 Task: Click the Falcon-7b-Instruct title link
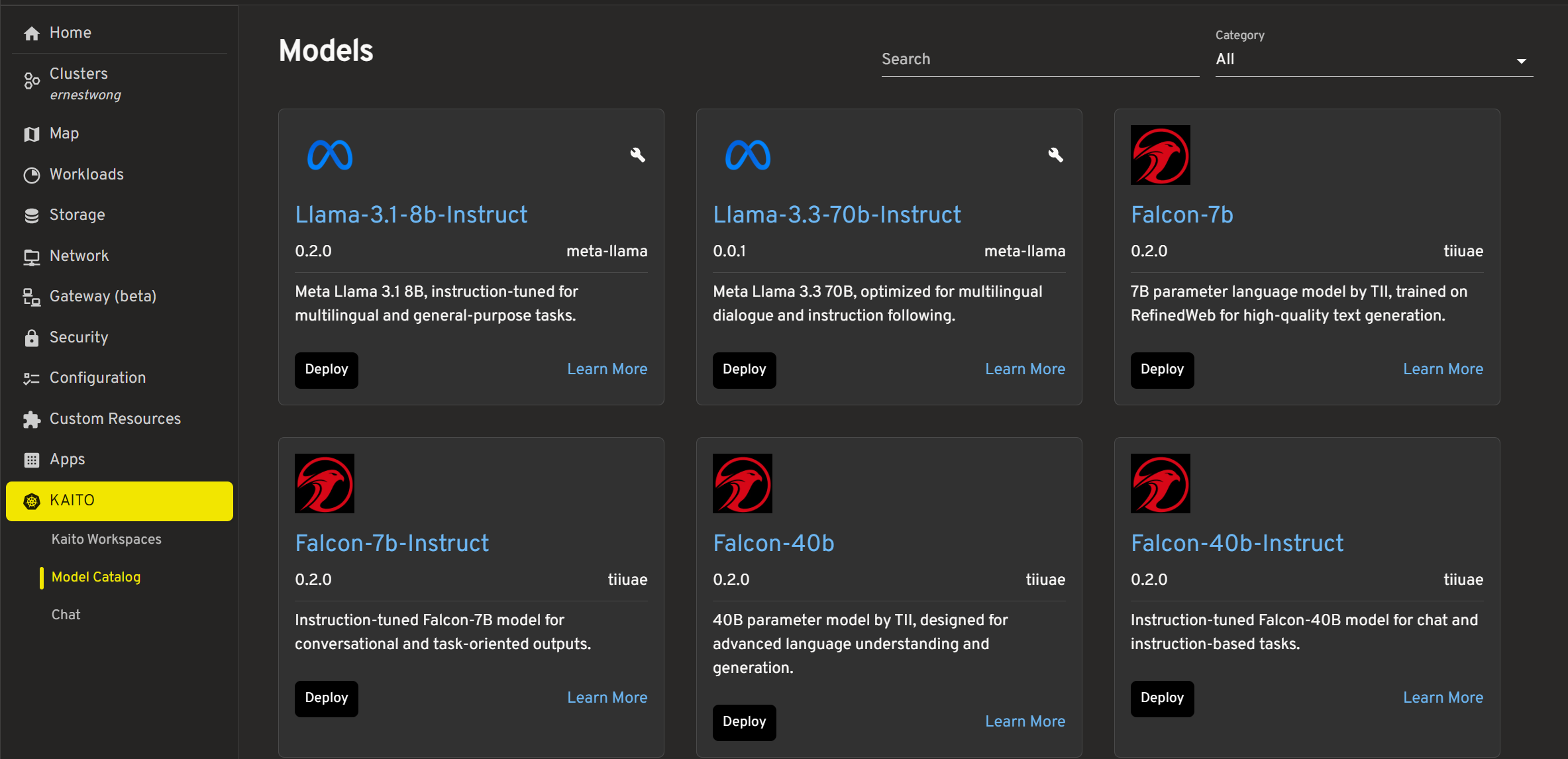392,543
